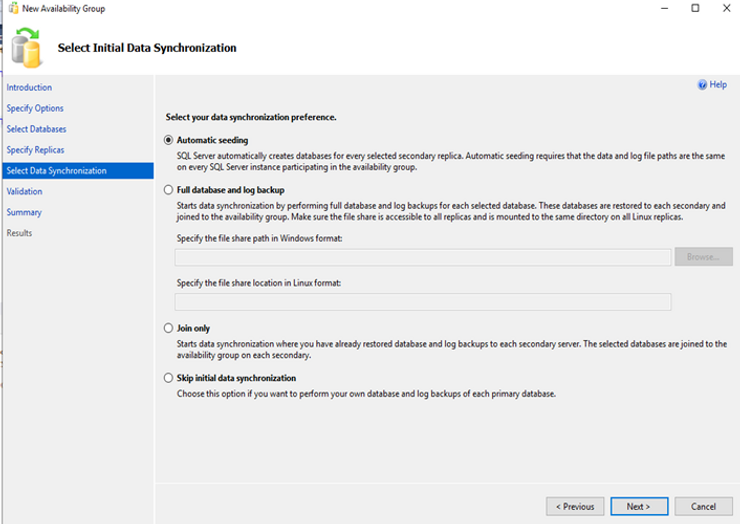Choose Full database and log backup option

pyautogui.click(x=168, y=189)
